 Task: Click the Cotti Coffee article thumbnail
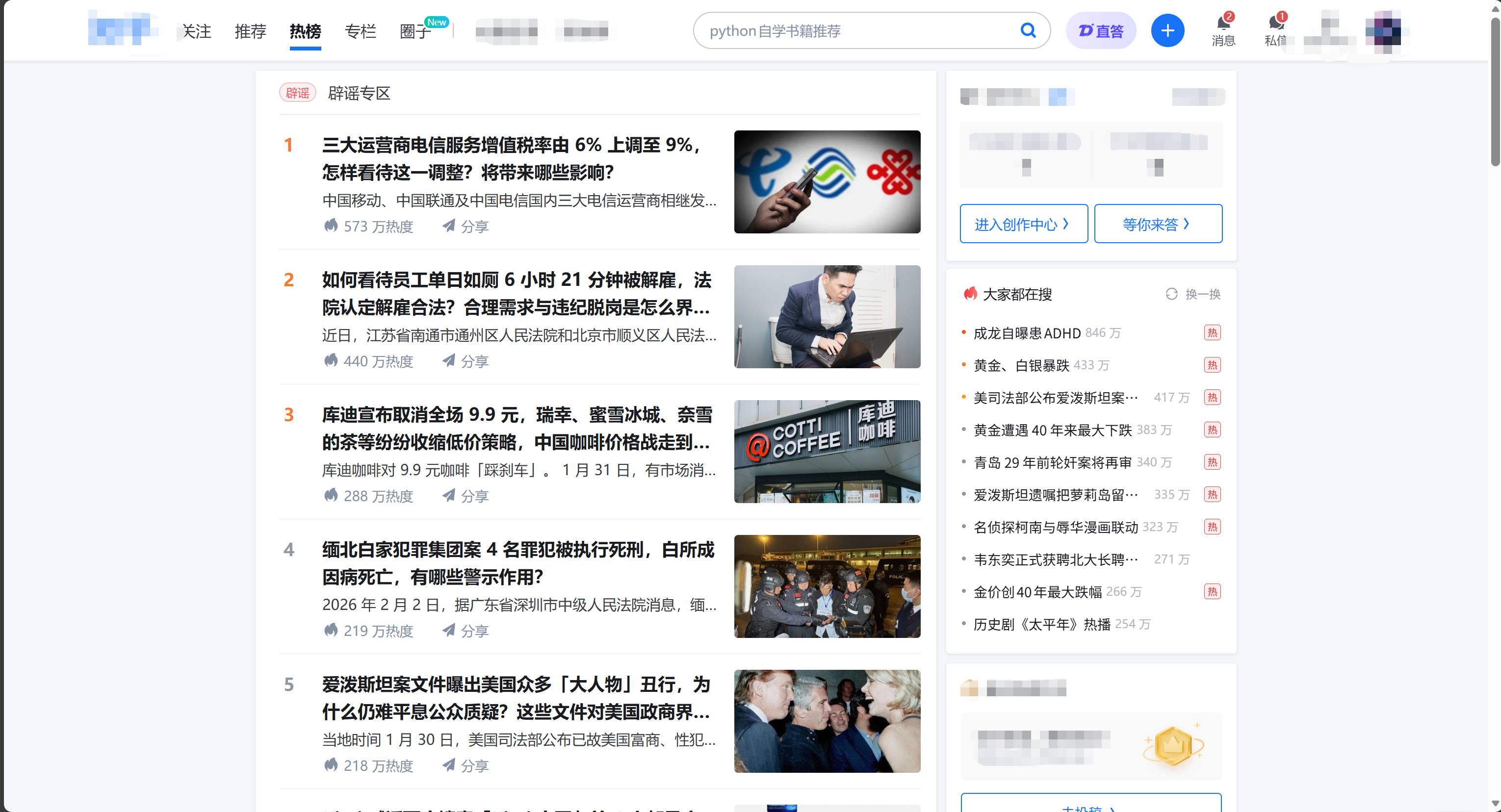(x=827, y=452)
